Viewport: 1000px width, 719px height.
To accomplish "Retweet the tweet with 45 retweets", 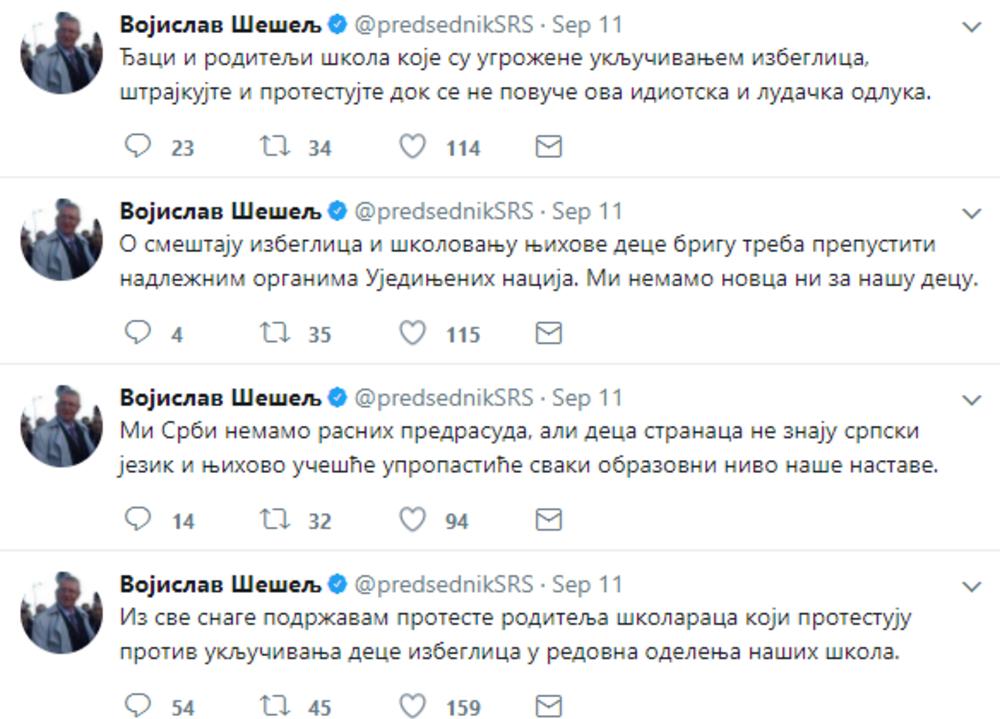I will pos(272,706).
